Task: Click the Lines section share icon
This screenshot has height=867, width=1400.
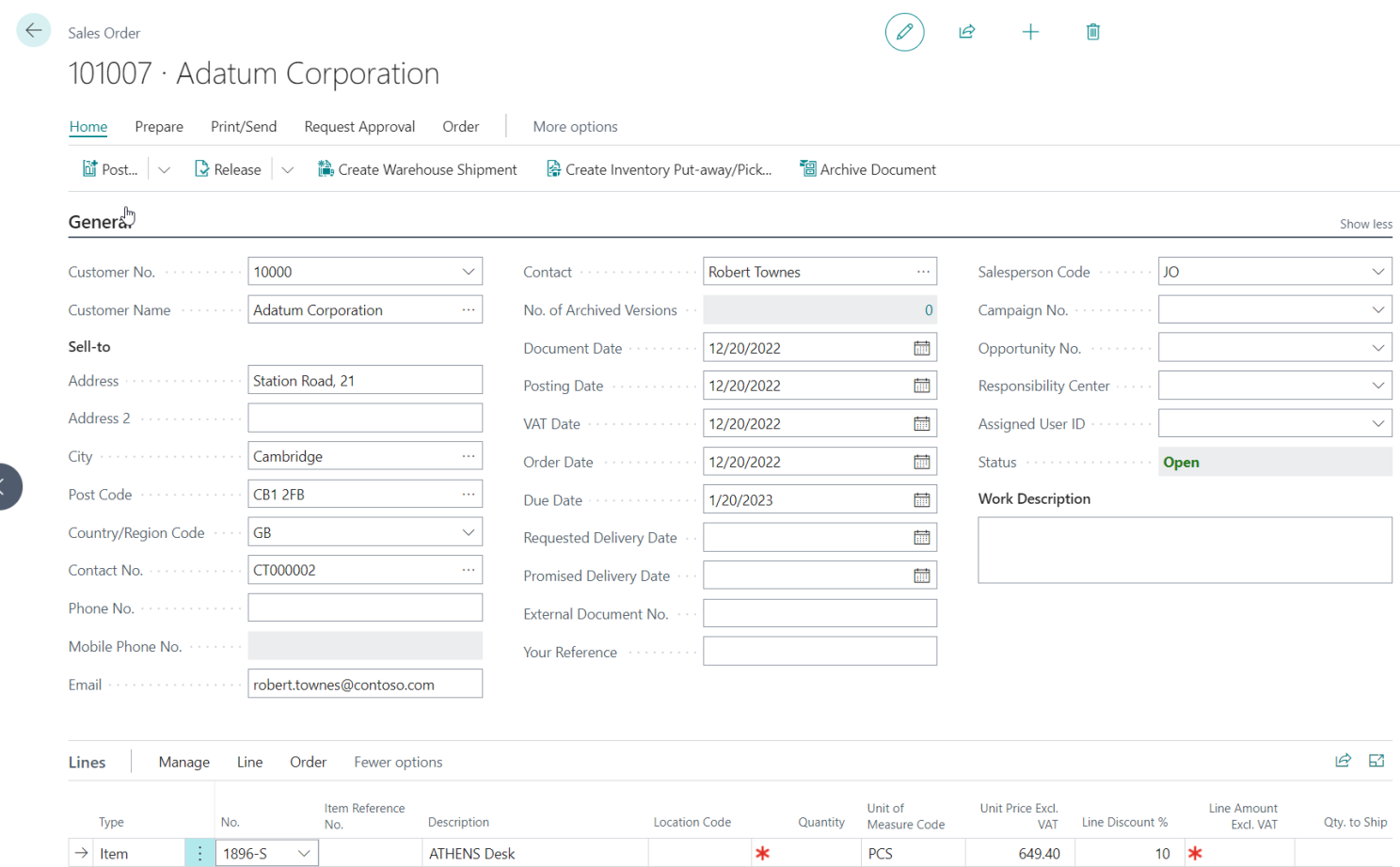Action: coord(1343,761)
